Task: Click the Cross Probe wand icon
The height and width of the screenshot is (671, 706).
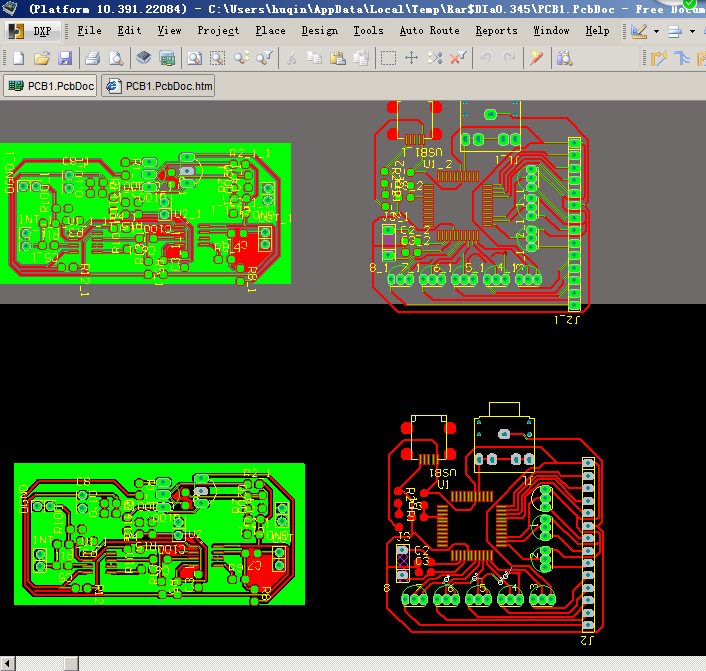Action: coord(536,58)
